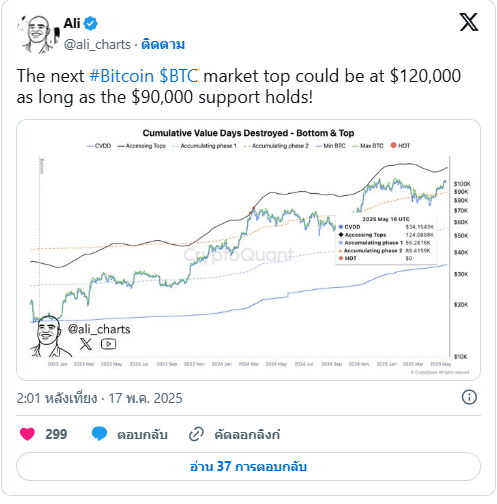The height and width of the screenshot is (504, 497).
Task: Open the @ali_charts handle link
Action: pyautogui.click(x=97, y=44)
